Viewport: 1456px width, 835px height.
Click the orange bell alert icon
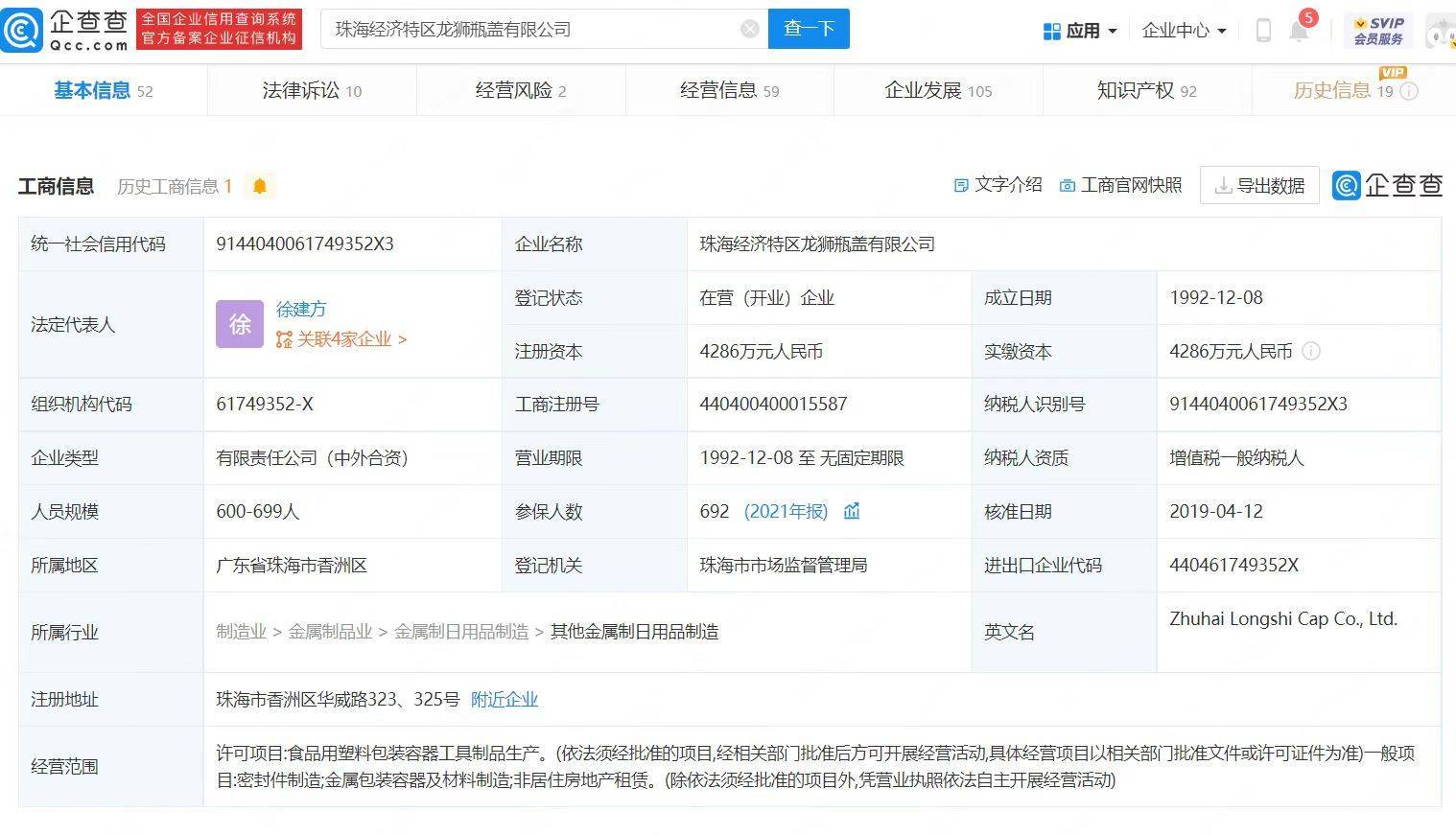click(260, 186)
